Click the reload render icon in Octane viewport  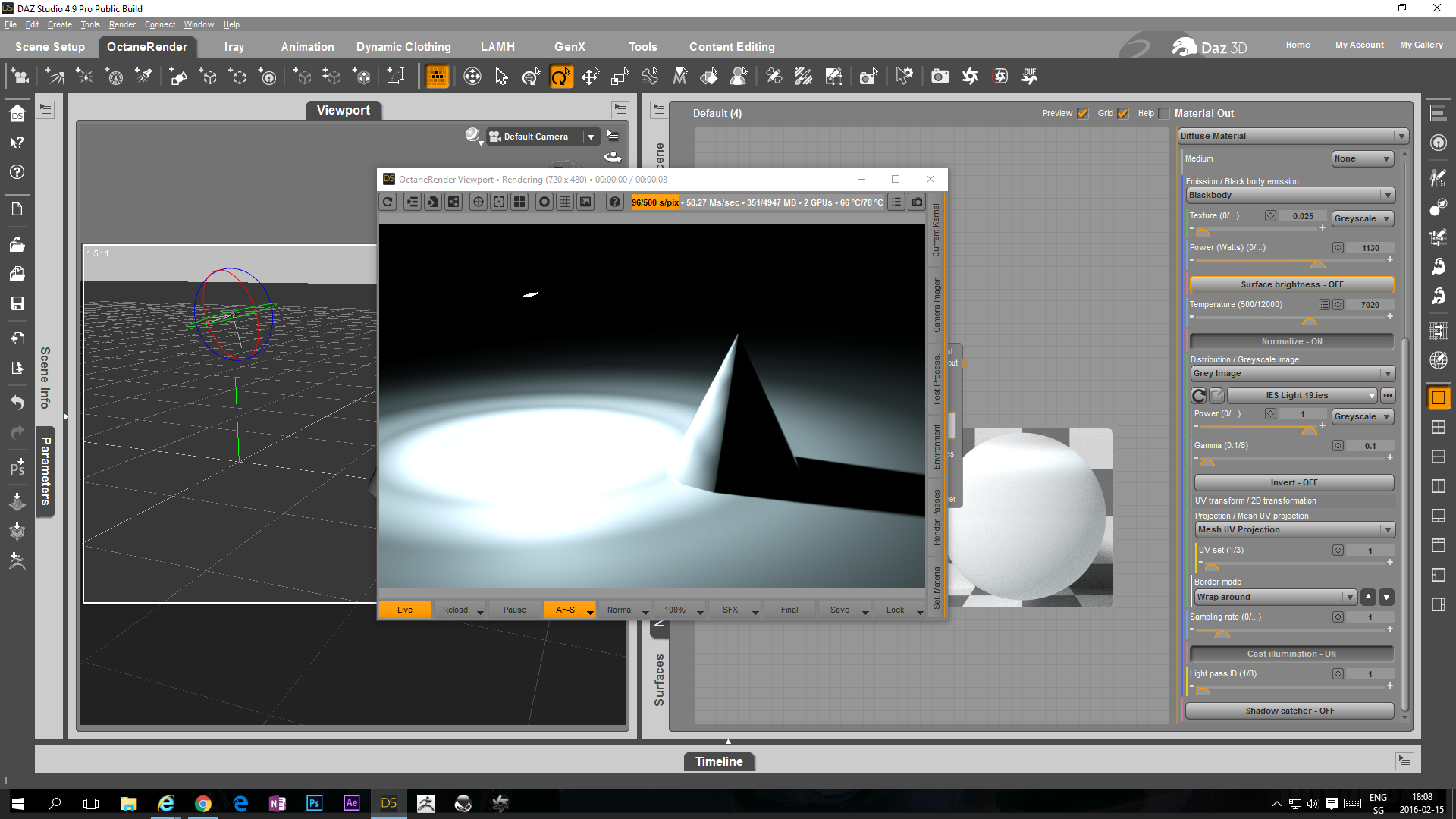point(388,202)
